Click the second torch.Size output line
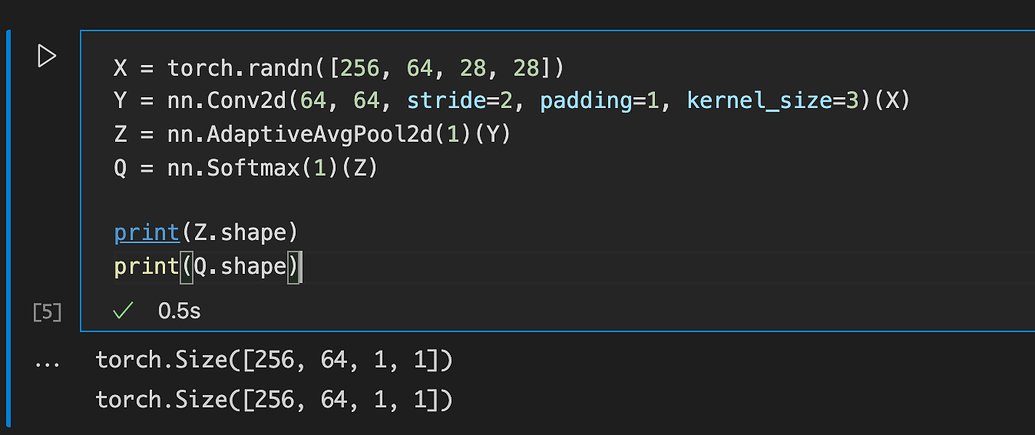 [x=274, y=400]
